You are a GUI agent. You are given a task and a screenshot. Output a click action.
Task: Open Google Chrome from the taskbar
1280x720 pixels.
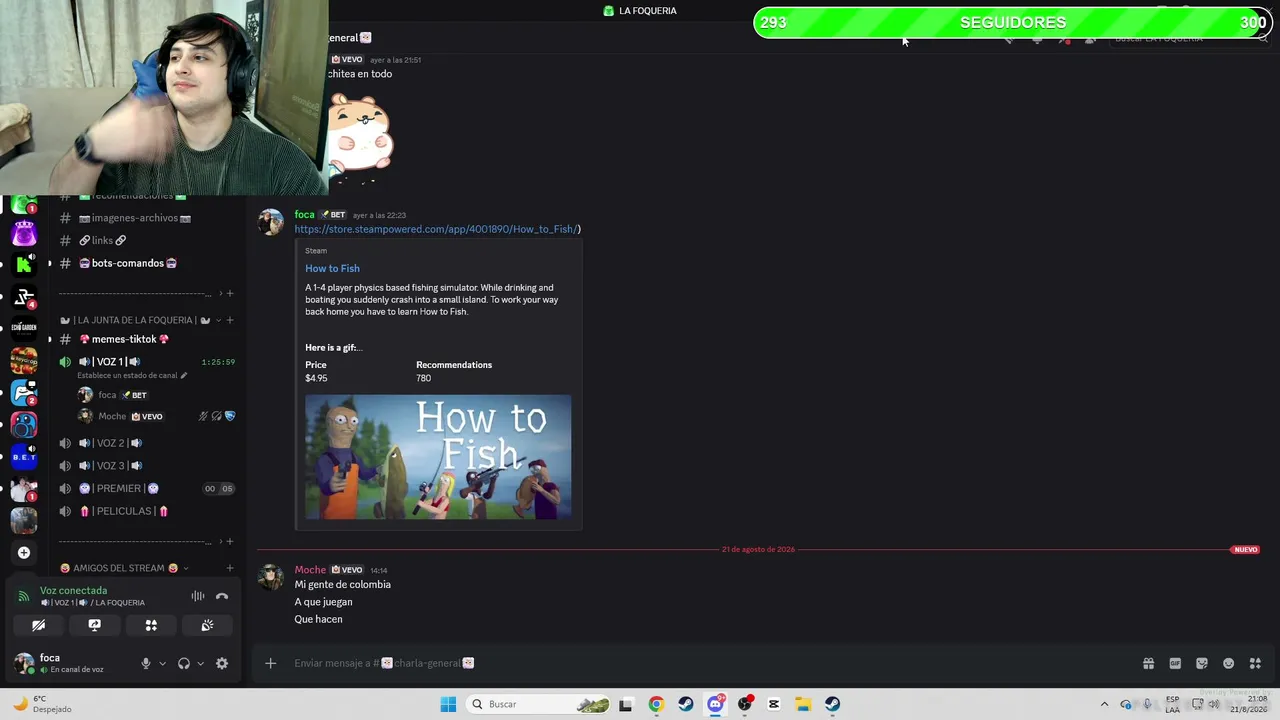pyautogui.click(x=656, y=704)
